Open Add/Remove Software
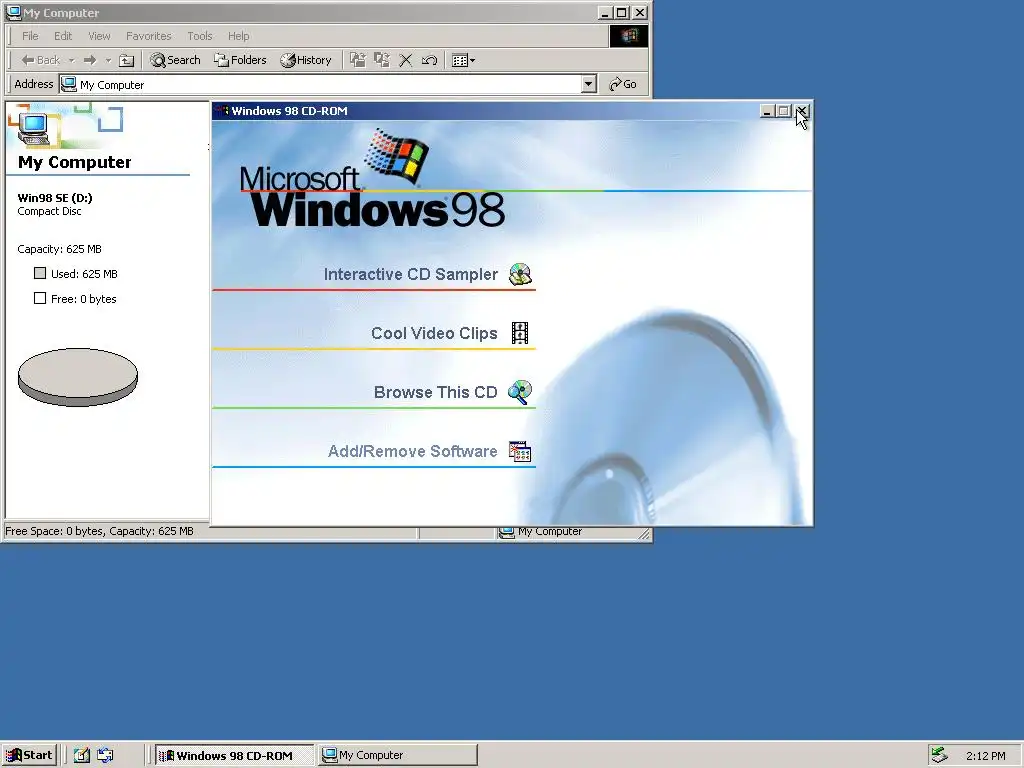This screenshot has height=768, width=1024. [412, 451]
